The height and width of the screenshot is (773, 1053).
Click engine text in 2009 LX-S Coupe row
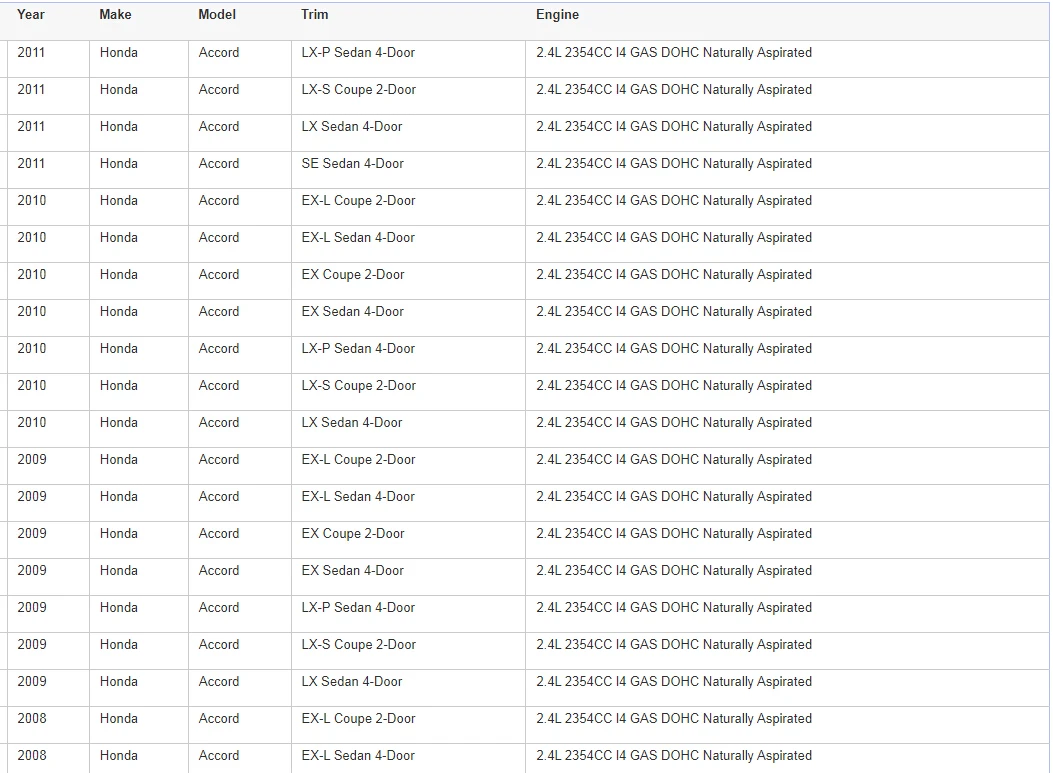coord(674,644)
